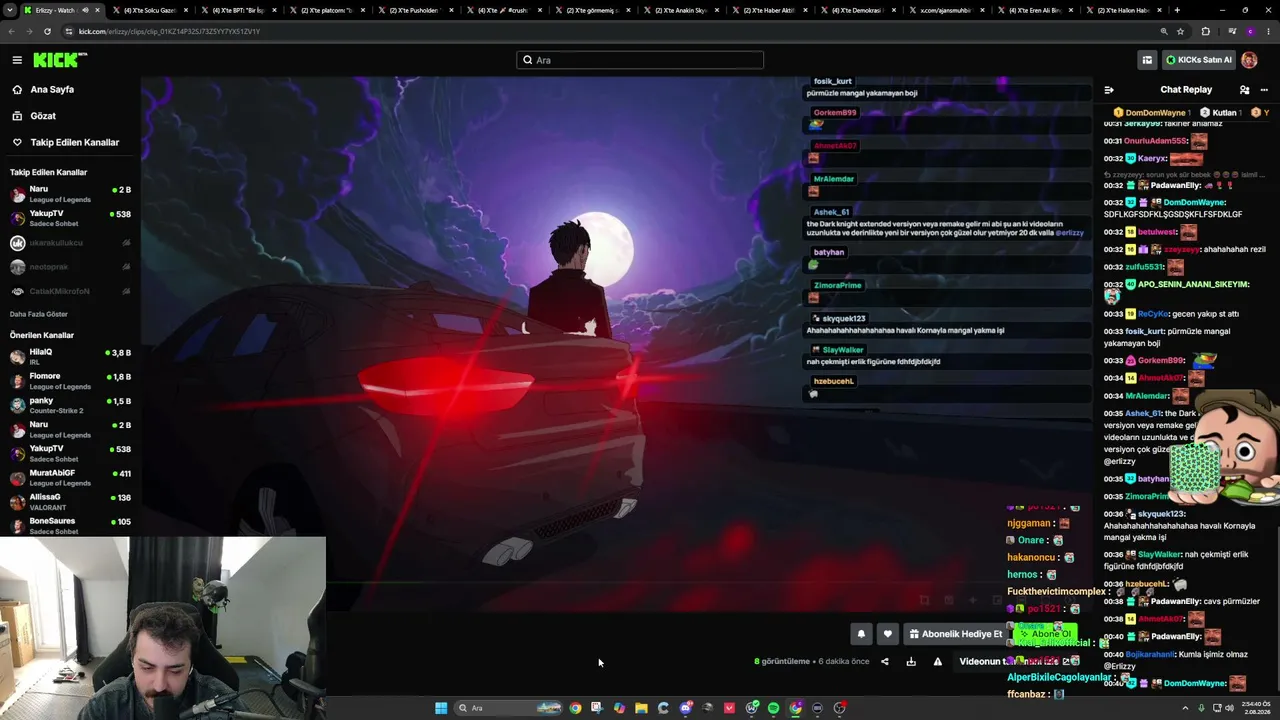
Task: Switch to X'te Anakin Skywalker tab
Action: click(679, 10)
